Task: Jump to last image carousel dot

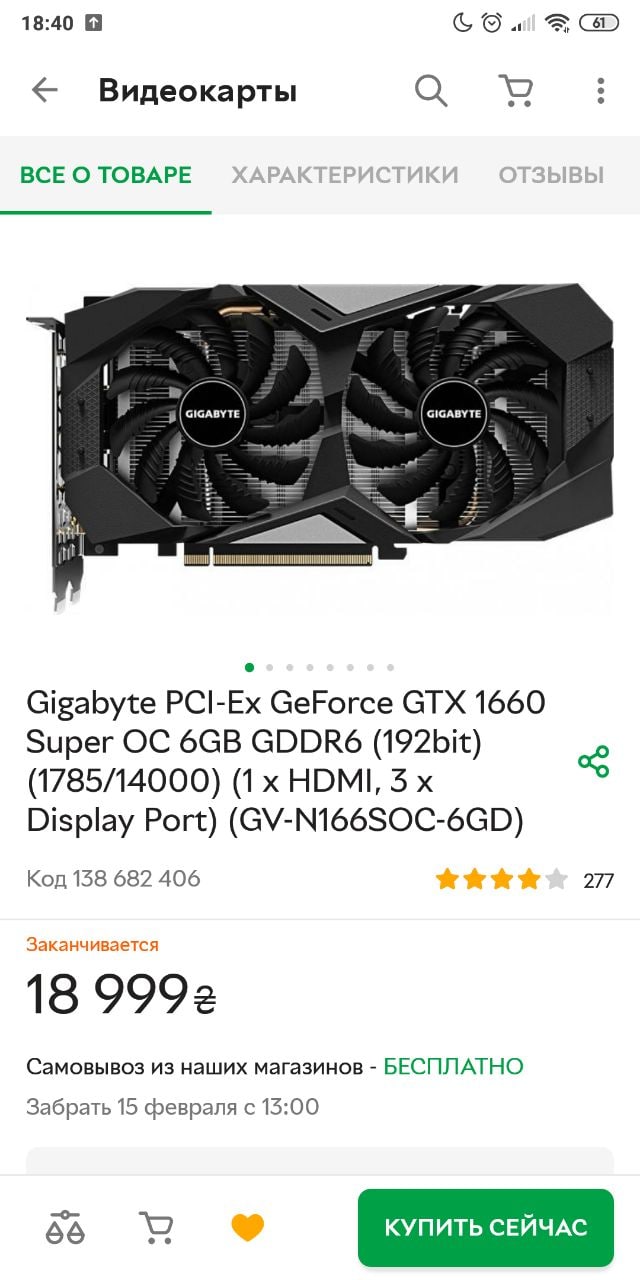Action: pos(390,667)
